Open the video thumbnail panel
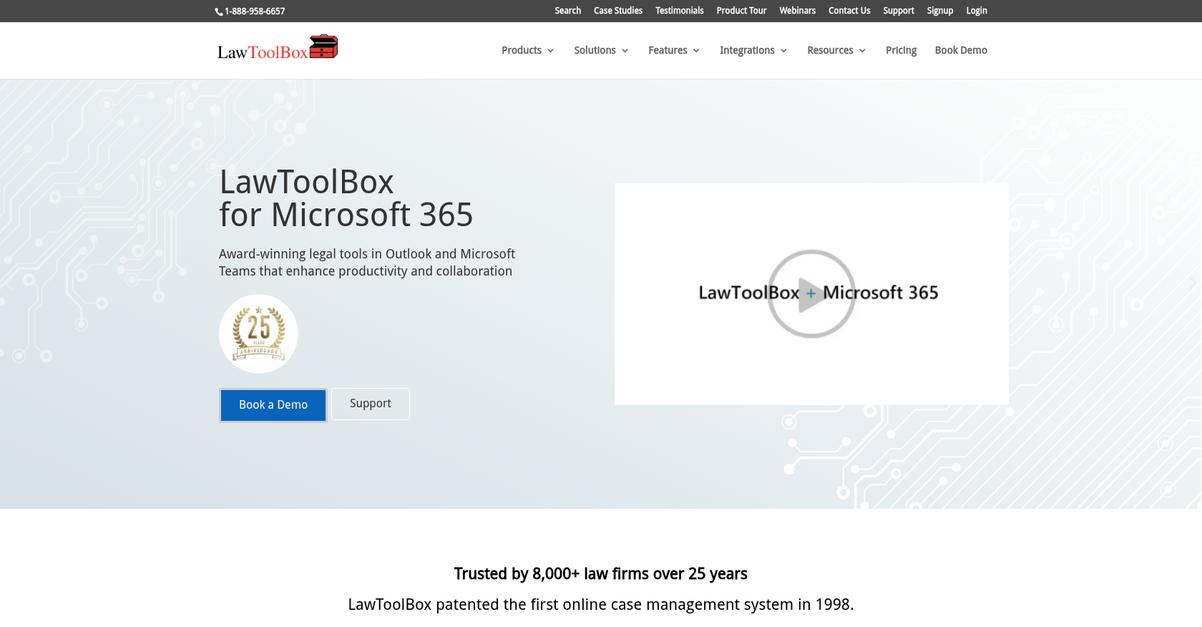The image size is (1202, 627). point(811,294)
